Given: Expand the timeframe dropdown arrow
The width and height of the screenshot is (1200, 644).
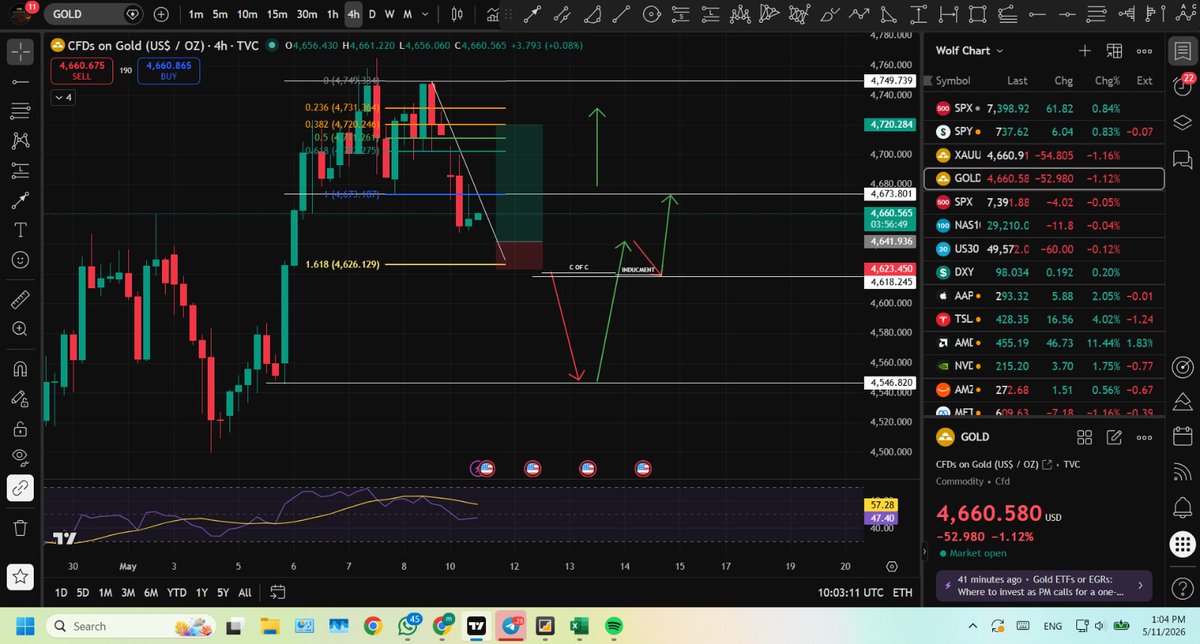Looking at the screenshot, I should (426, 15).
